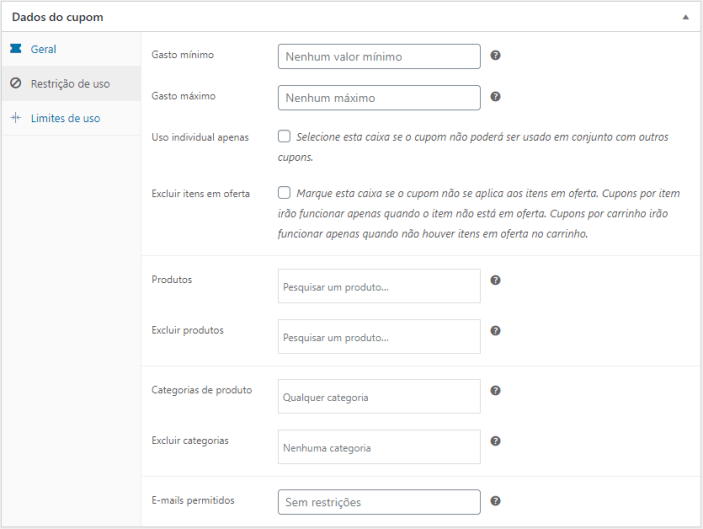Click help icon beside Gasto máximo
The height and width of the screenshot is (529, 703).
495,96
